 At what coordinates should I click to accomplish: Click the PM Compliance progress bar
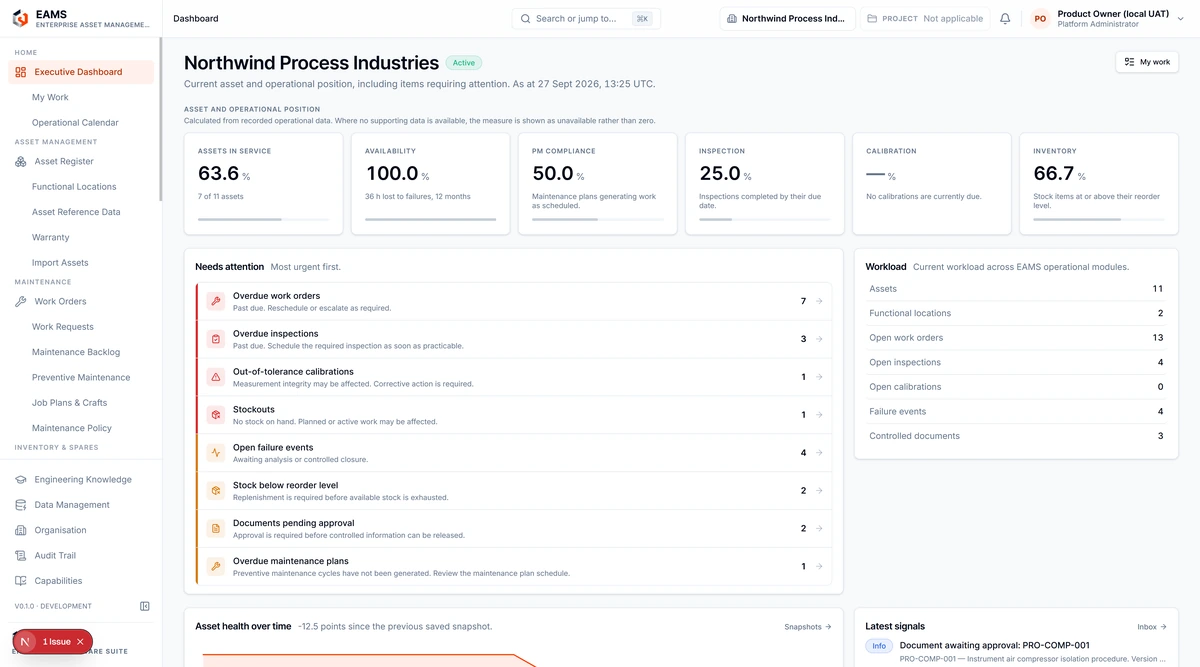click(x=597, y=219)
